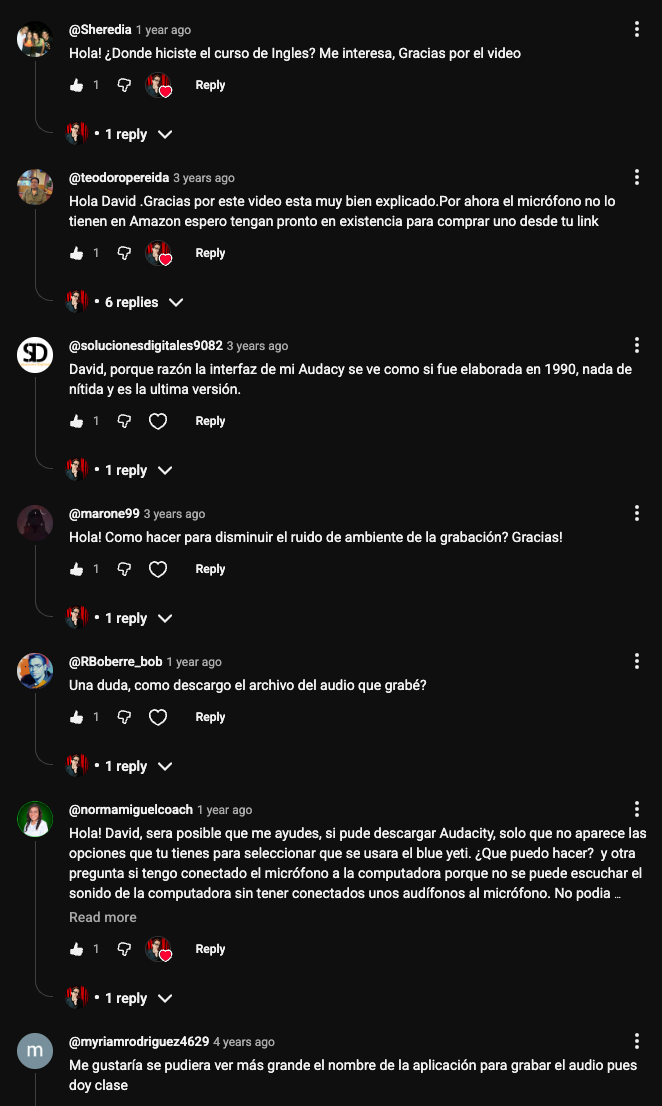Click the @myriamrodriguez4629 'm' avatar
Image resolution: width=662 pixels, height=1106 pixels.
tap(35, 1050)
